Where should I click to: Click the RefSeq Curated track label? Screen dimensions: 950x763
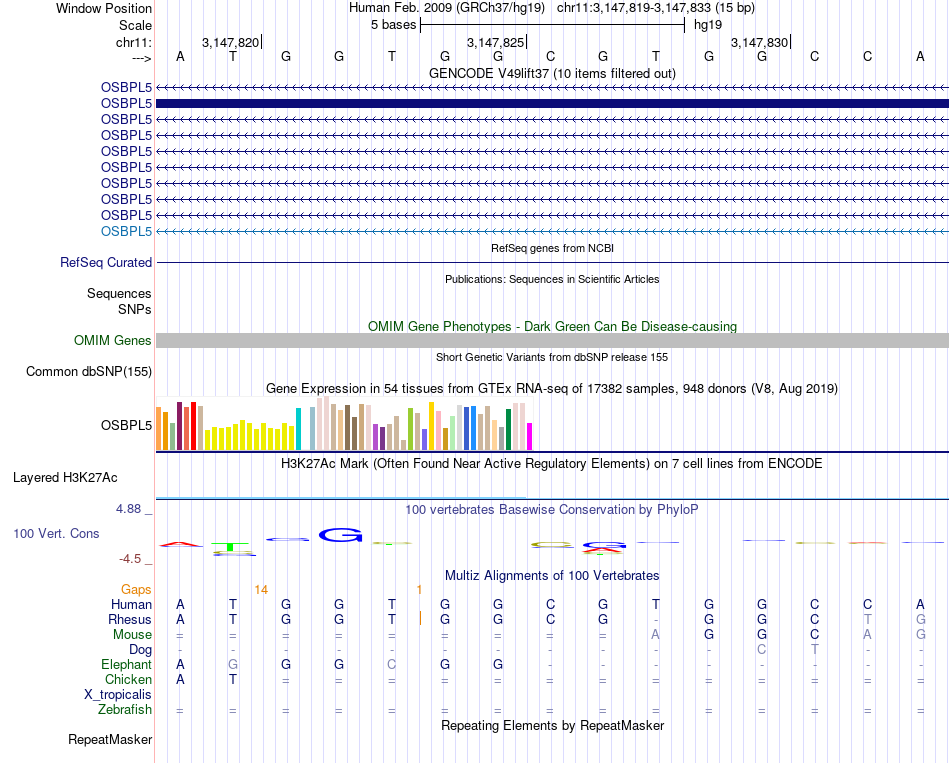pos(105,262)
